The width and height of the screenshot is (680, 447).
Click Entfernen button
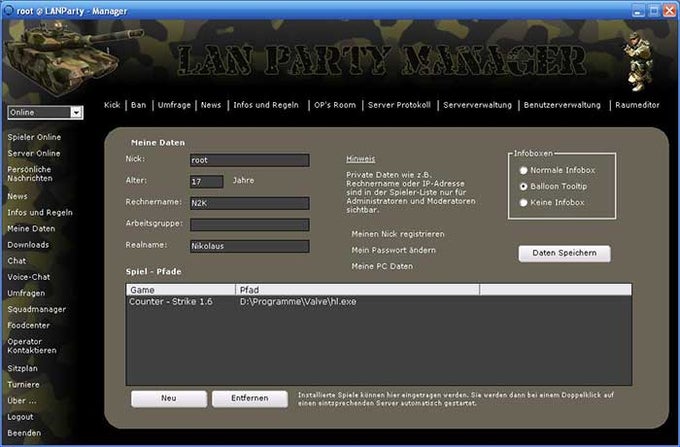coord(249,398)
